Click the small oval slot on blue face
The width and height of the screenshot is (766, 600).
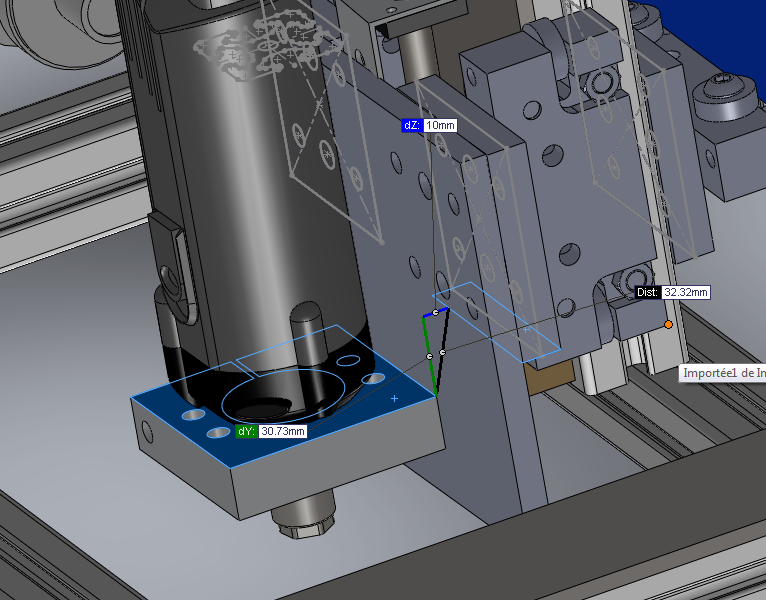coord(348,359)
